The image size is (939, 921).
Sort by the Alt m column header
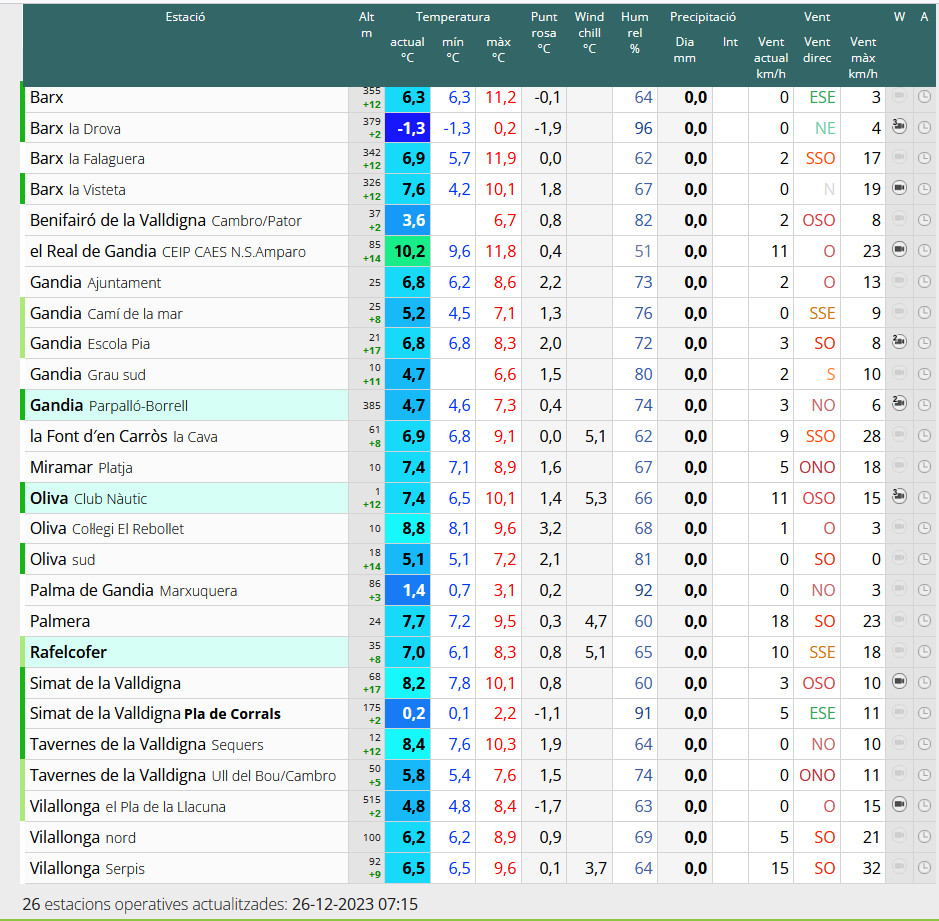366,25
